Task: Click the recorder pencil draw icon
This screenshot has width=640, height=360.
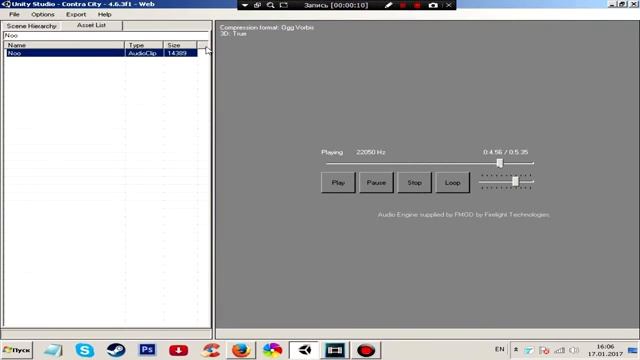Action: coord(388,5)
